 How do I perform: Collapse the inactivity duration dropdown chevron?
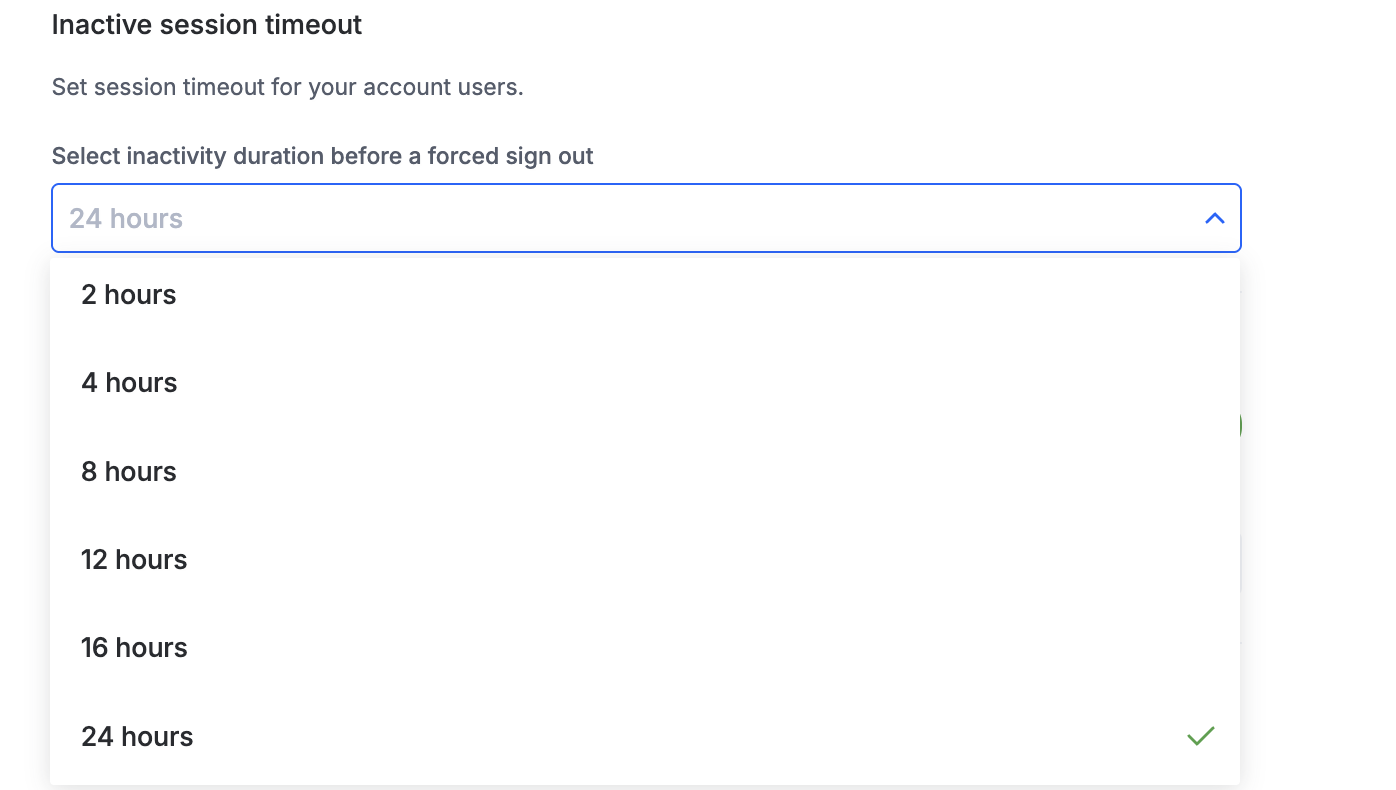1214,218
